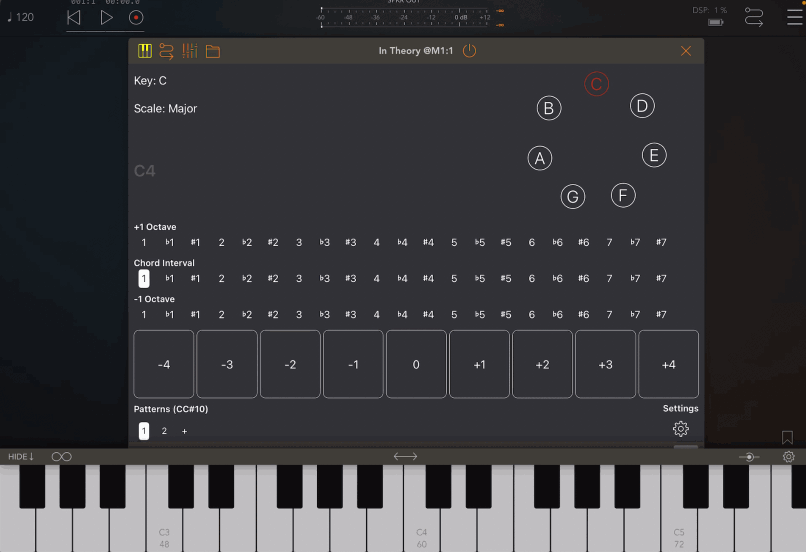Toggle the keyboard link/infinity icon
This screenshot has width=806, height=552.
[62, 456]
